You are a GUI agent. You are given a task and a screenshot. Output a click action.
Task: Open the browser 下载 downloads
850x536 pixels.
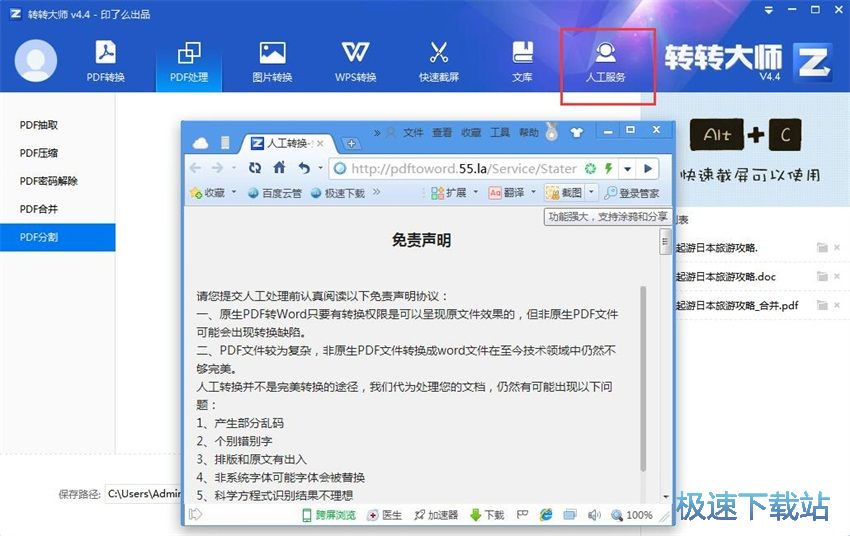tap(487, 515)
